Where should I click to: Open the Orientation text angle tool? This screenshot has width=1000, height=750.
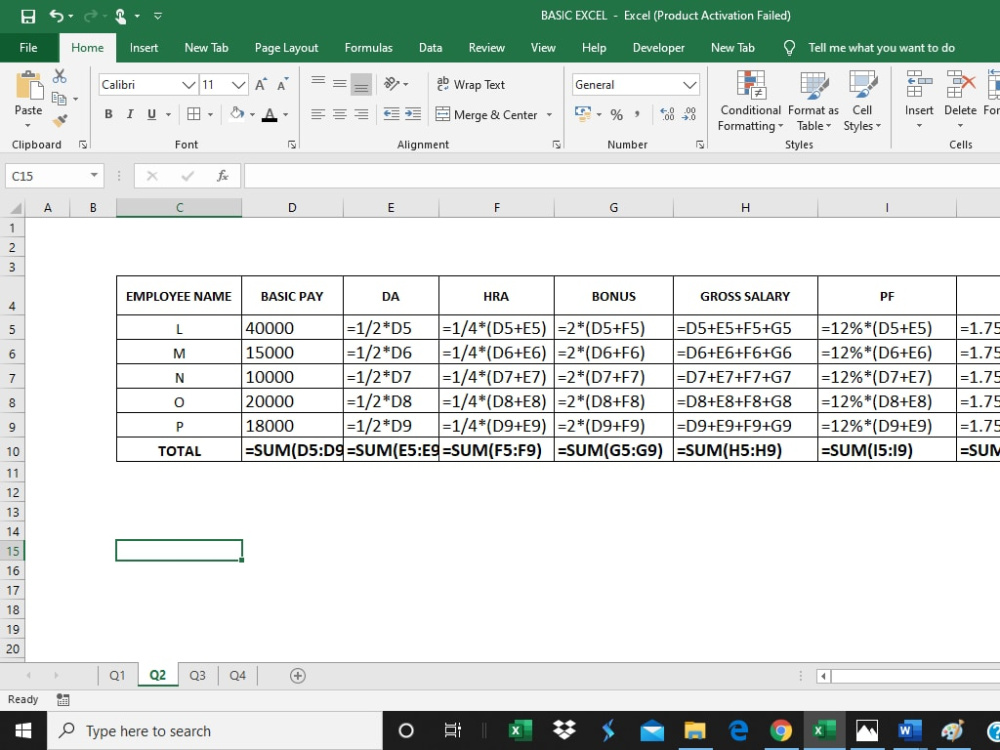(392, 84)
